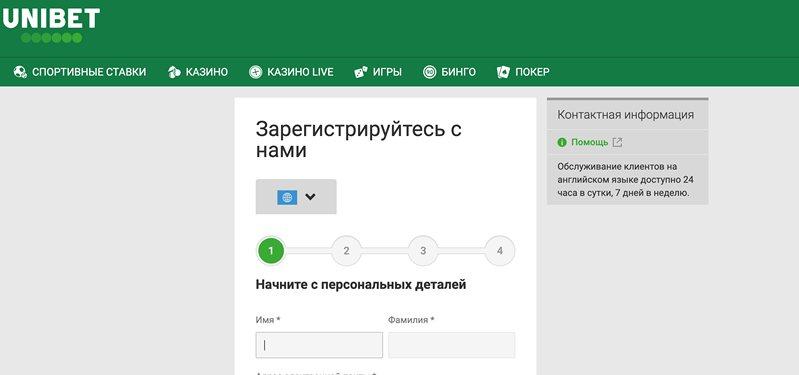
Task: Click the Казино Live roulette icon
Action: coord(255,72)
